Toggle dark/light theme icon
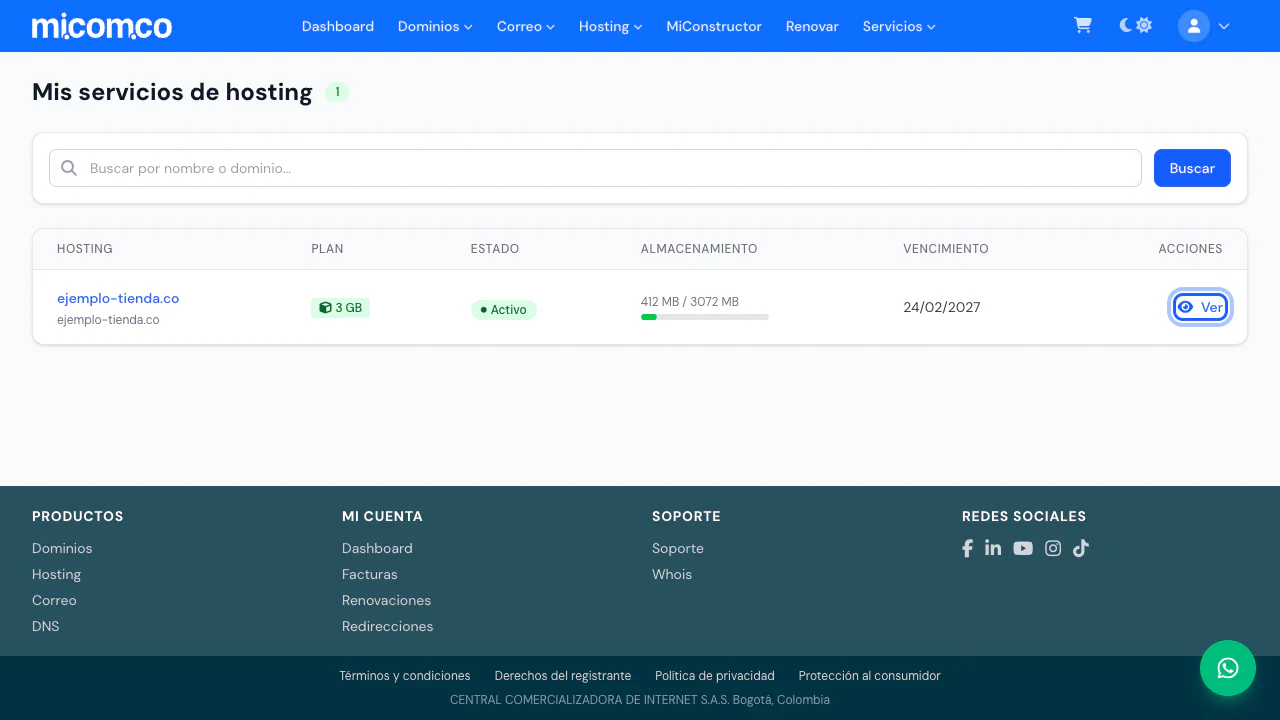Viewport: 1280px width, 720px height. (1136, 26)
